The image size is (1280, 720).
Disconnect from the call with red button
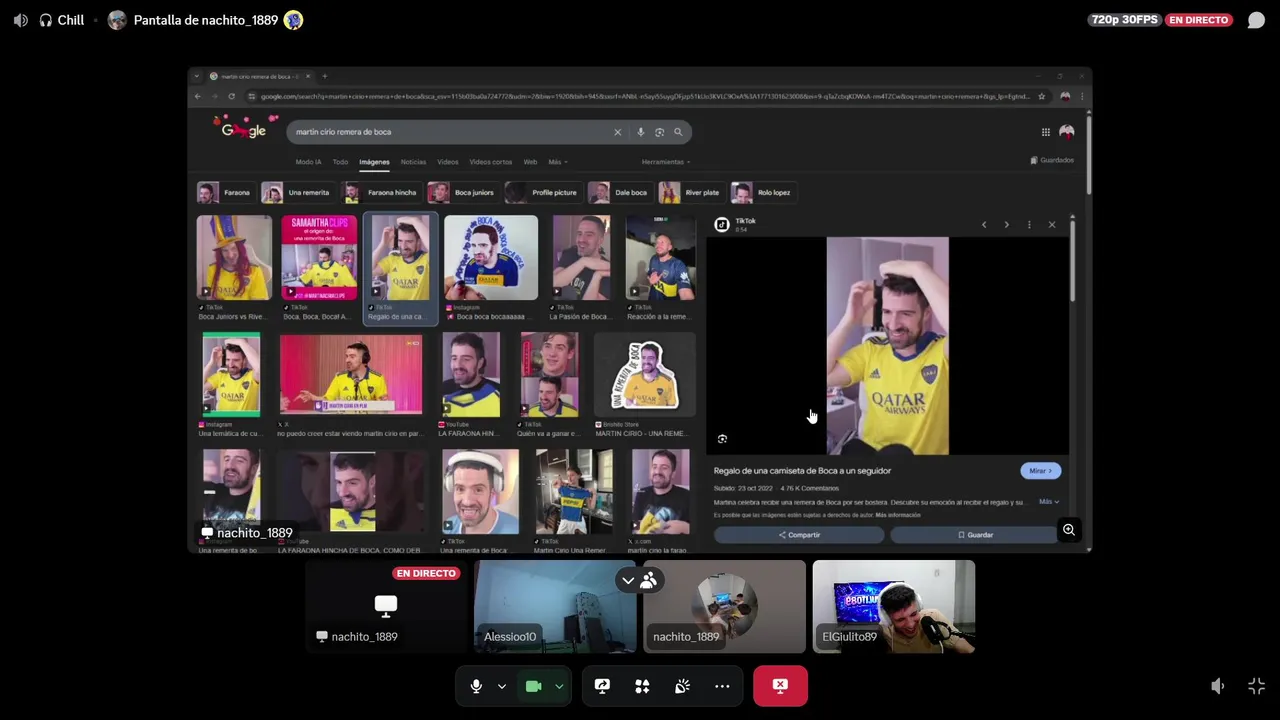[780, 686]
